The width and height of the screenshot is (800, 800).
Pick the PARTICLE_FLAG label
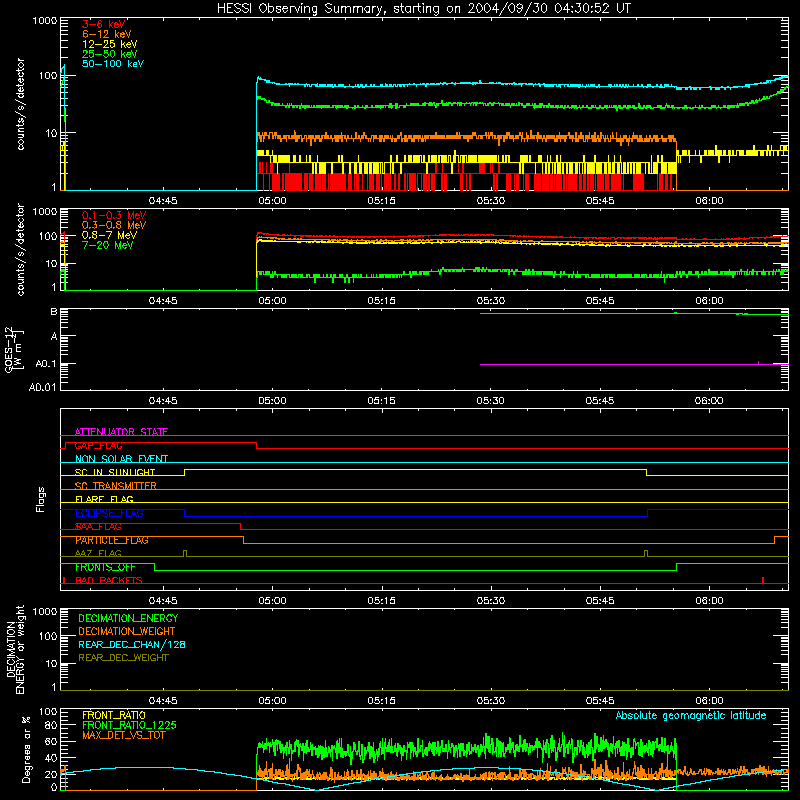click(112, 540)
